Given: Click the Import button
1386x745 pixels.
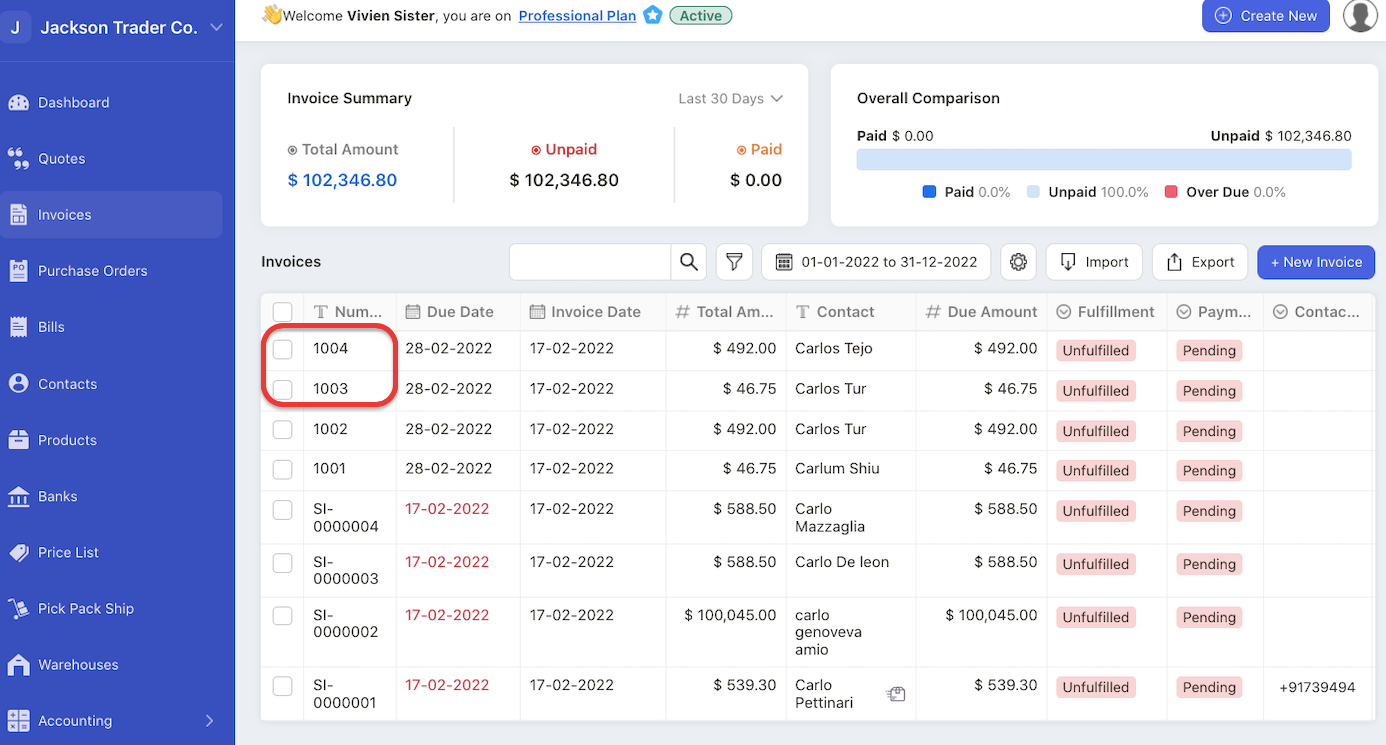Looking at the screenshot, I should click(1094, 262).
